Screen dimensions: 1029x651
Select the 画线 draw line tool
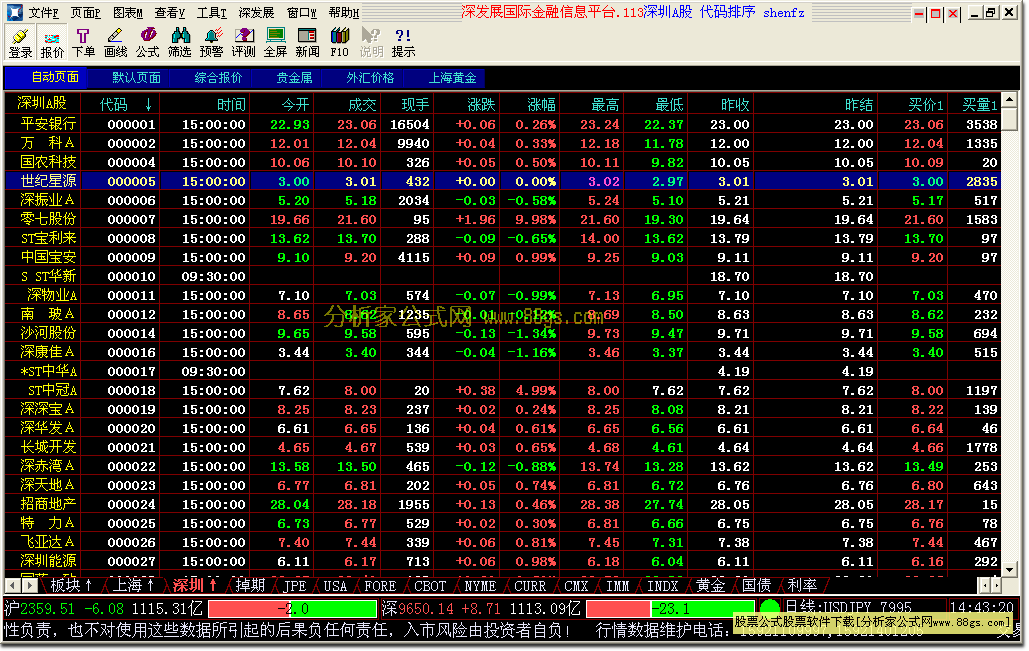click(116, 43)
